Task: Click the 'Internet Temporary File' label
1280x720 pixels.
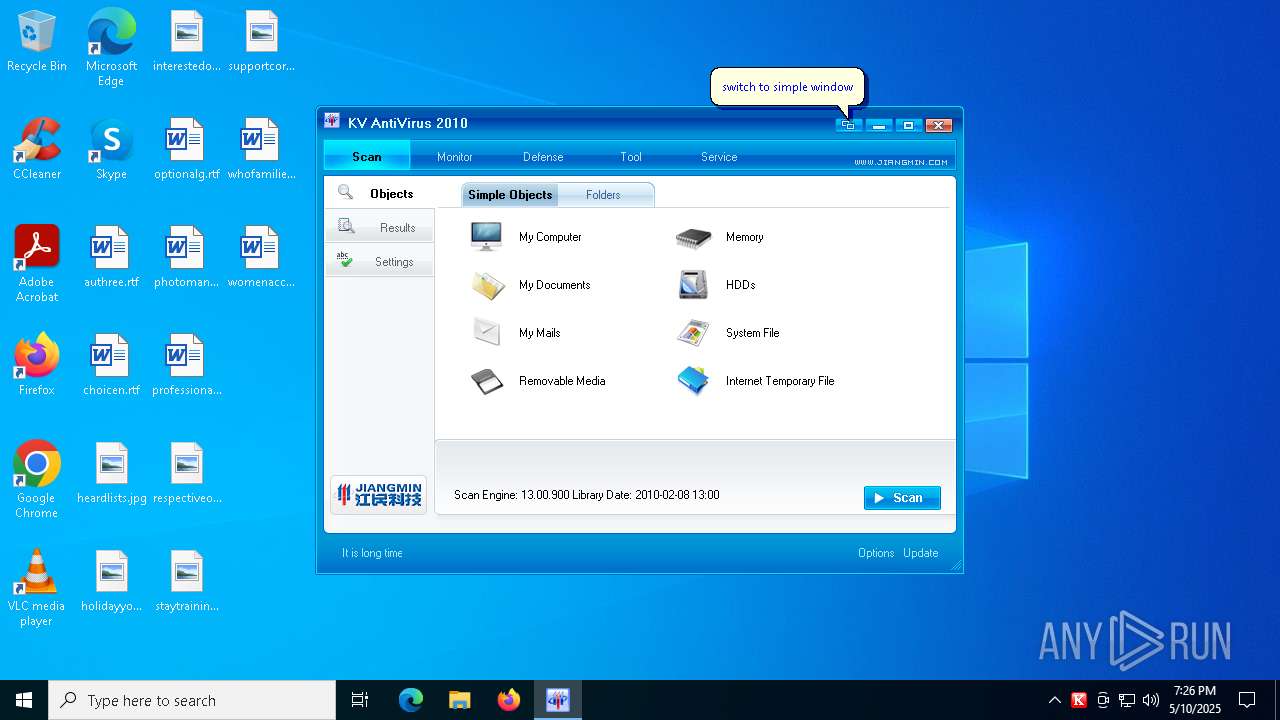Action: (x=780, y=381)
